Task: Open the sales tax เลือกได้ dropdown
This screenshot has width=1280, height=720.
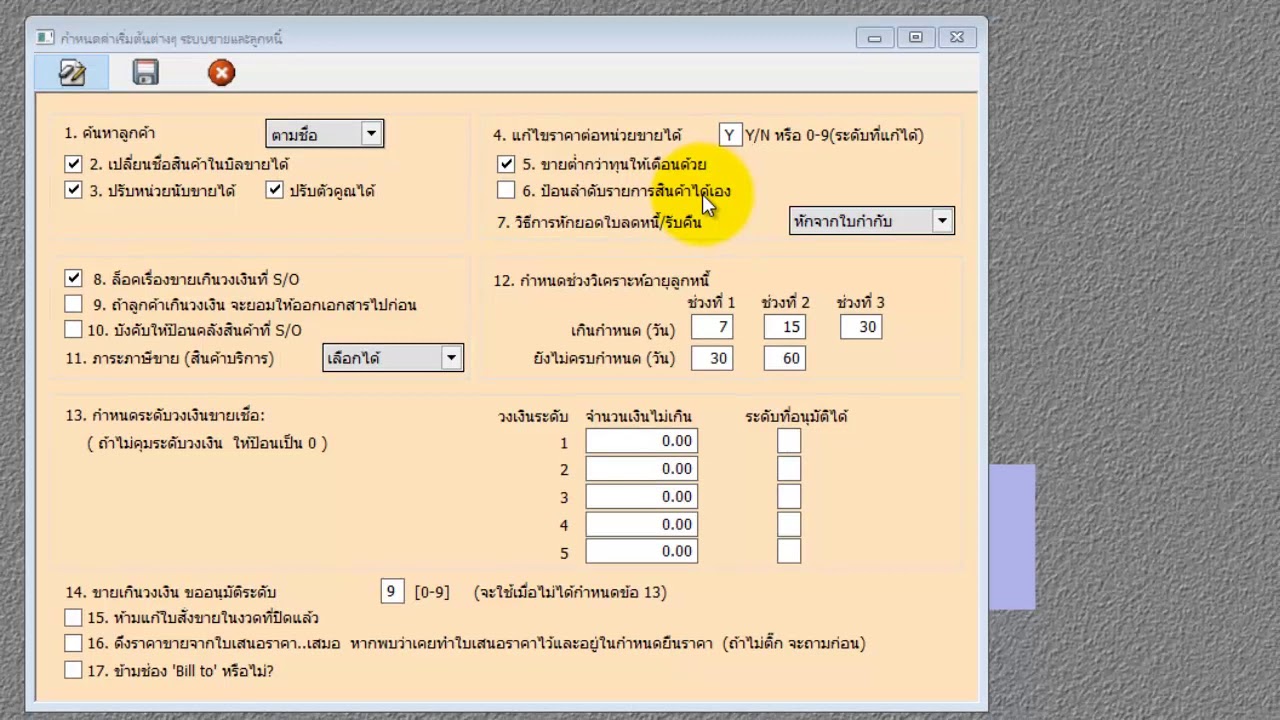Action: pyautogui.click(x=393, y=358)
